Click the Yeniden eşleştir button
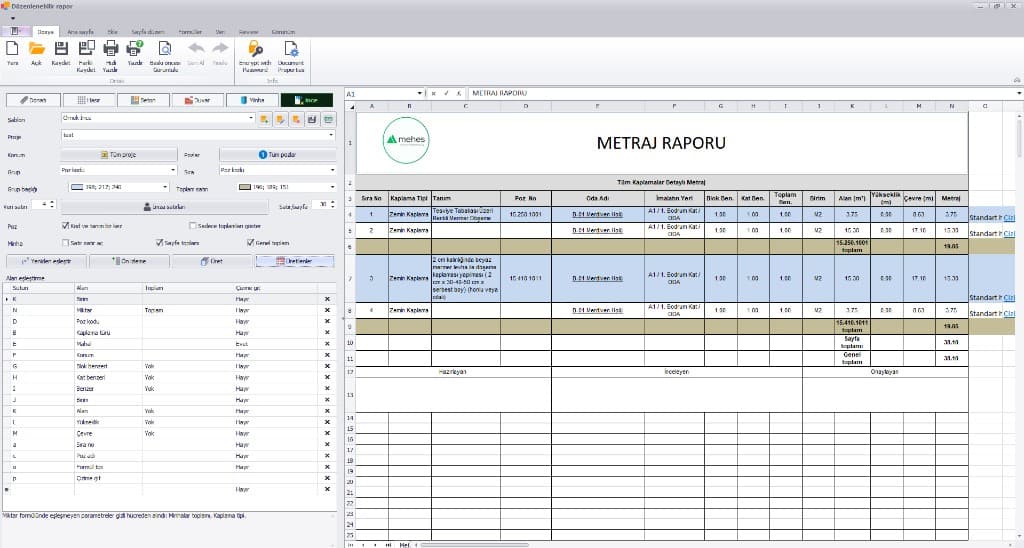The width and height of the screenshot is (1024, 548). coord(46,261)
